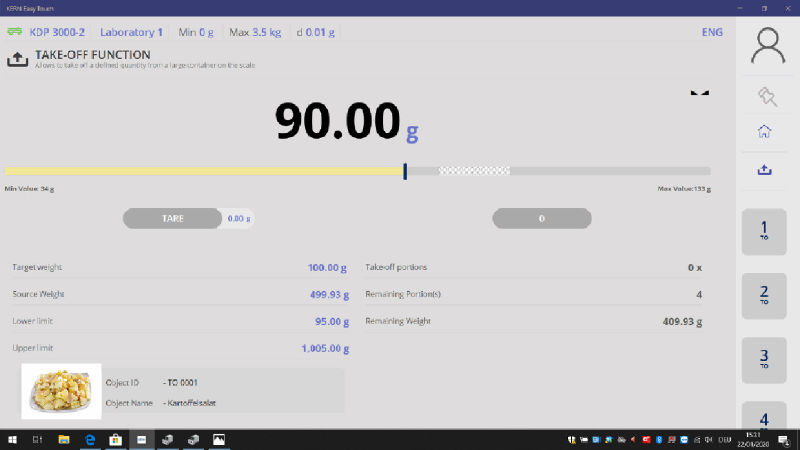Click the pin icon in sidebar
The width and height of the screenshot is (800, 450).
coord(766,96)
